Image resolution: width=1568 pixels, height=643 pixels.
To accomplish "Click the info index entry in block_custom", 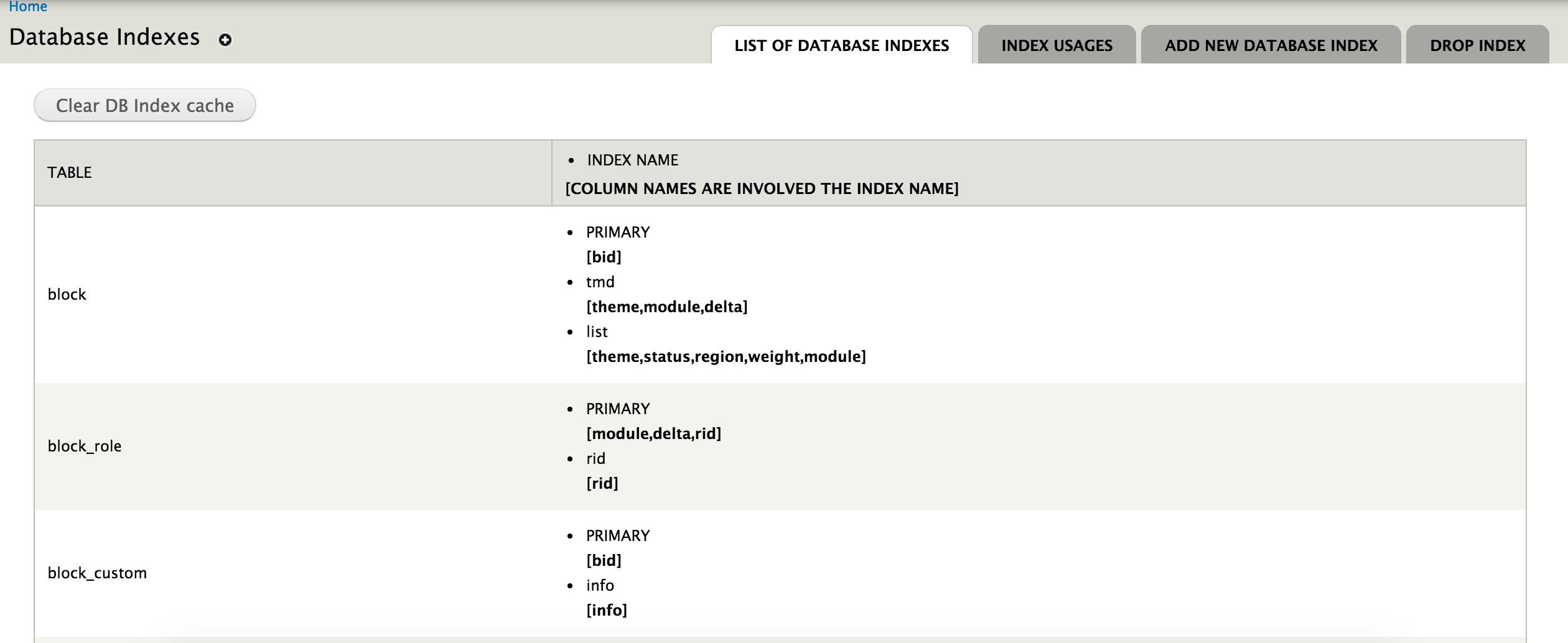I will [x=600, y=585].
